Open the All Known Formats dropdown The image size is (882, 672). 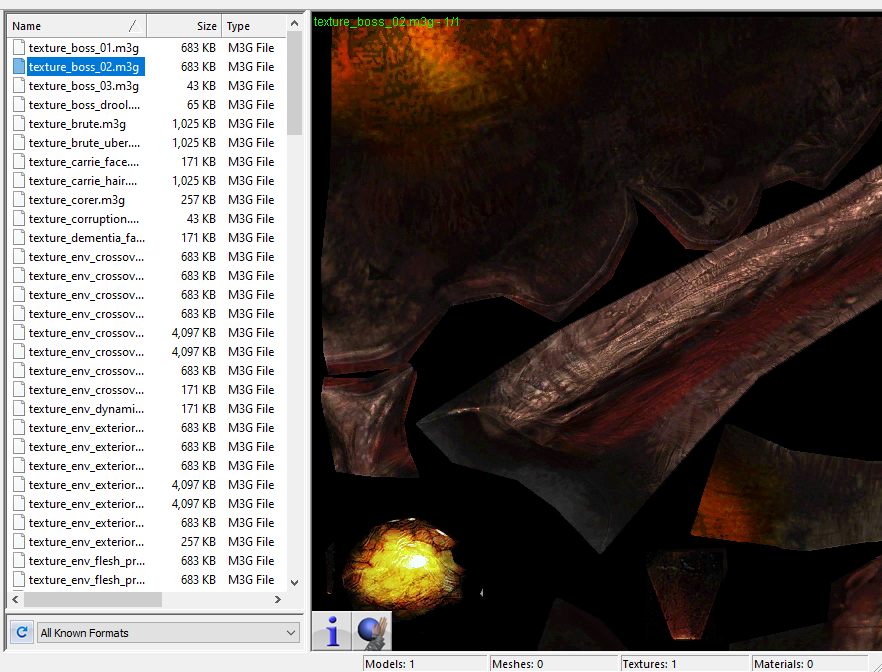tap(168, 632)
